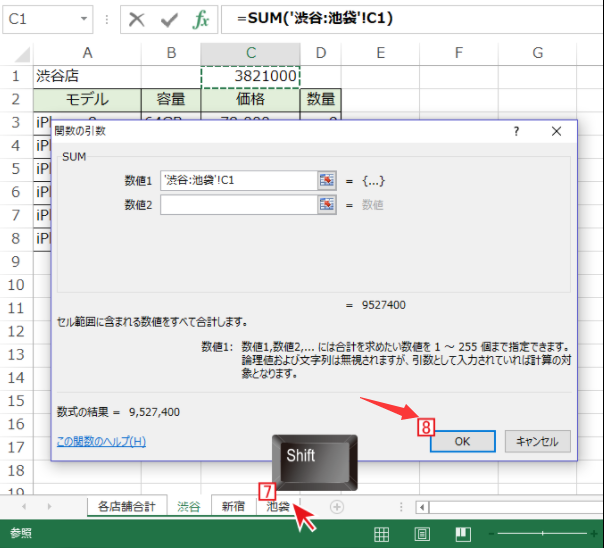Zoom in with the plus icon

click(x=594, y=534)
